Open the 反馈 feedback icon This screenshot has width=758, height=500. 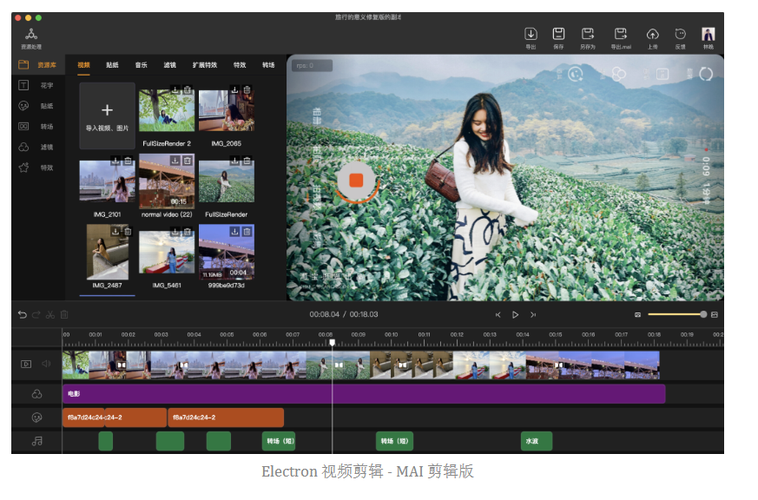680,34
